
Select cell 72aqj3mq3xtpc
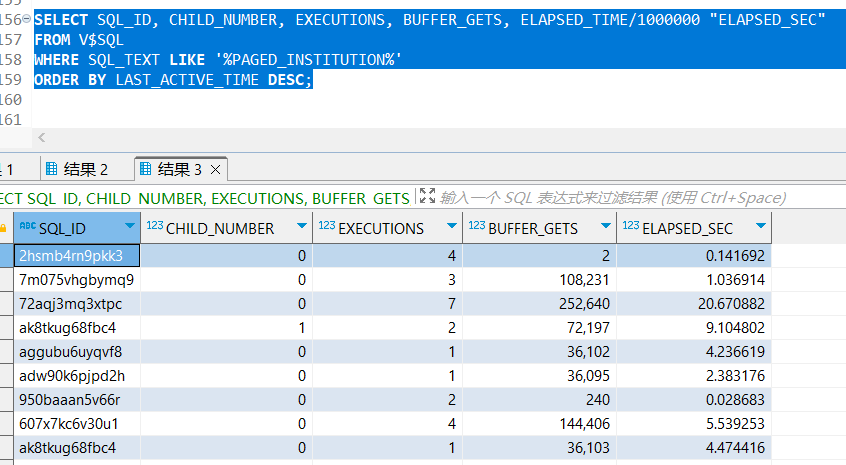(77, 304)
